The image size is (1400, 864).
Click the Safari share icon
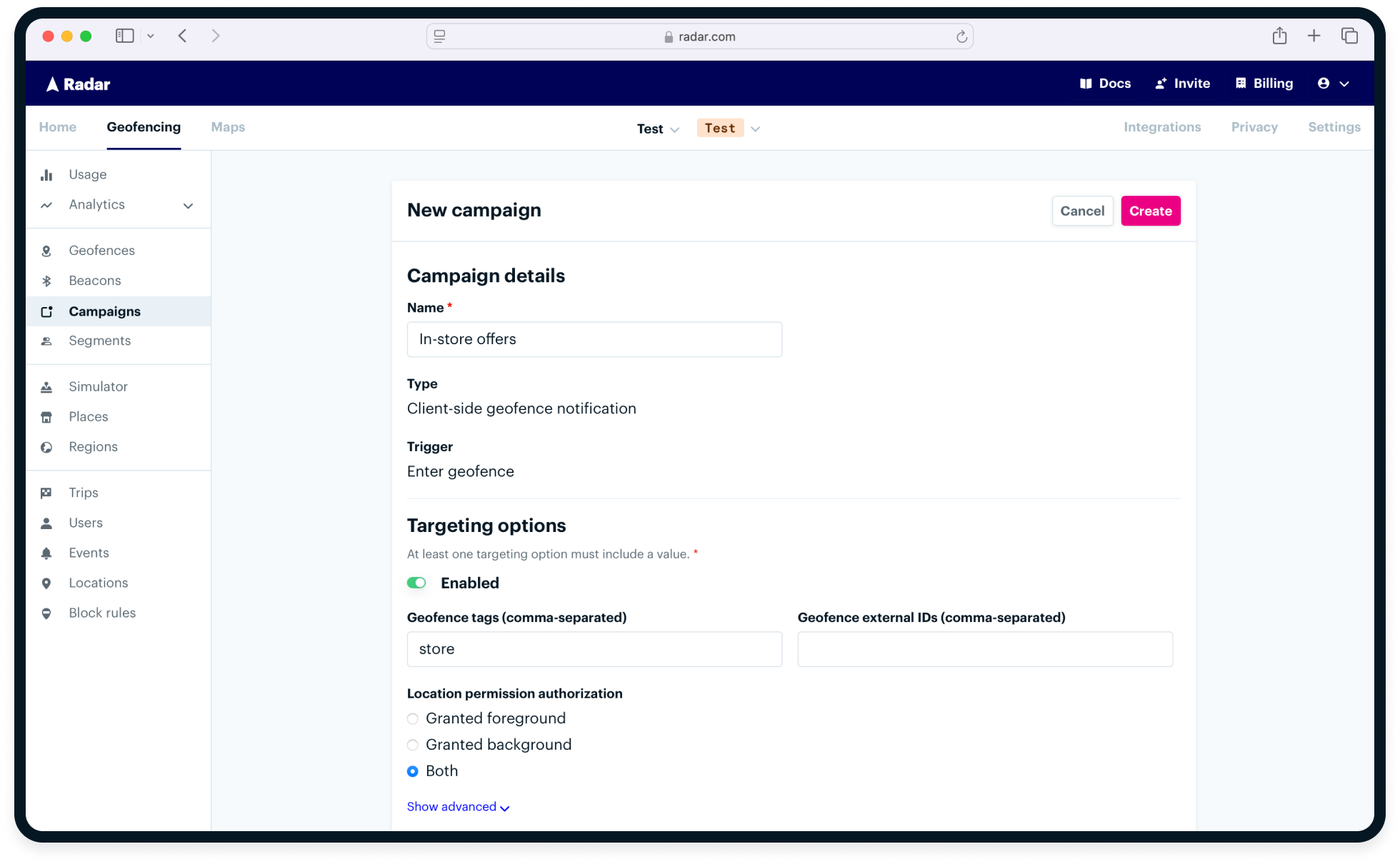pos(1279,36)
